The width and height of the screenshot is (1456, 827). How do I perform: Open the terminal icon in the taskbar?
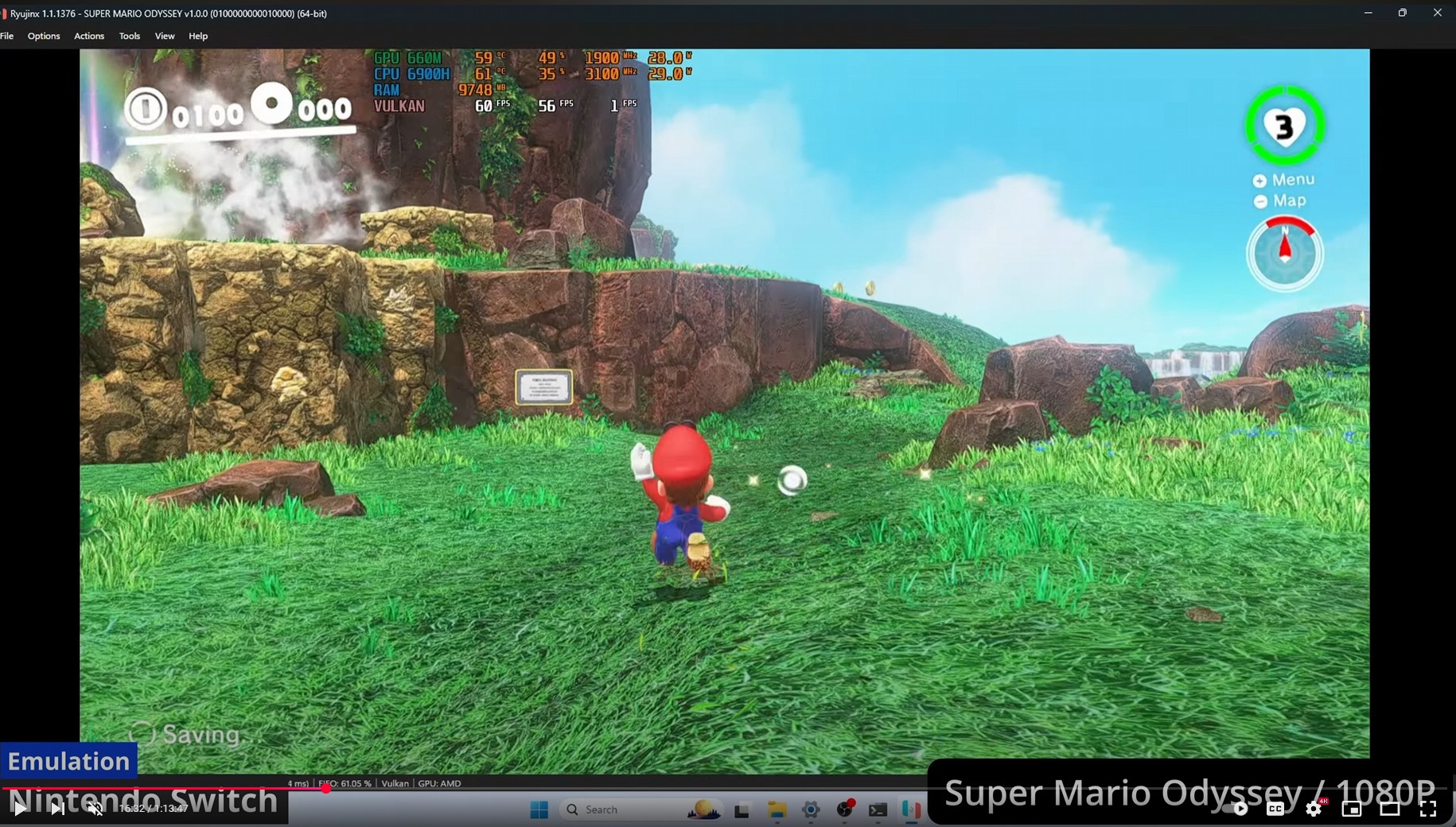click(878, 810)
